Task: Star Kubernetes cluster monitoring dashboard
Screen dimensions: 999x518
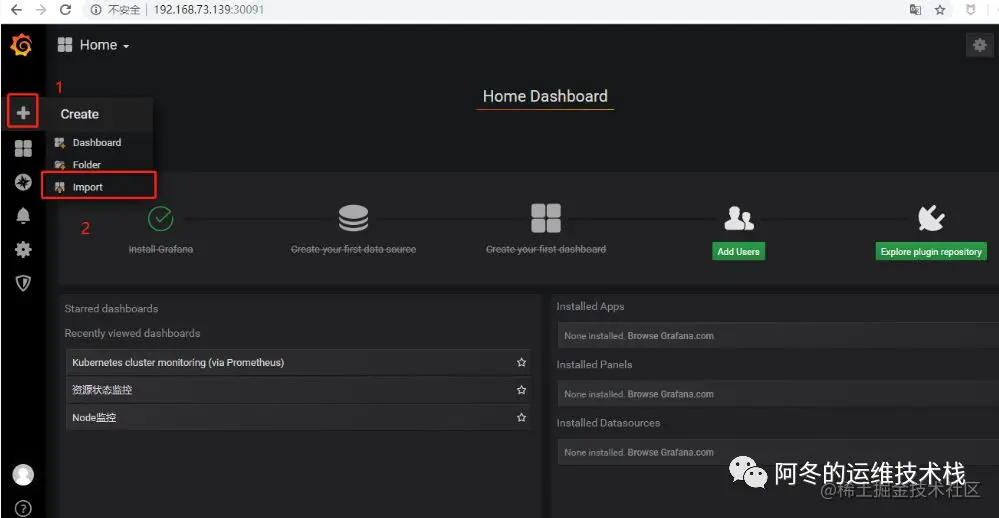Action: click(x=521, y=362)
